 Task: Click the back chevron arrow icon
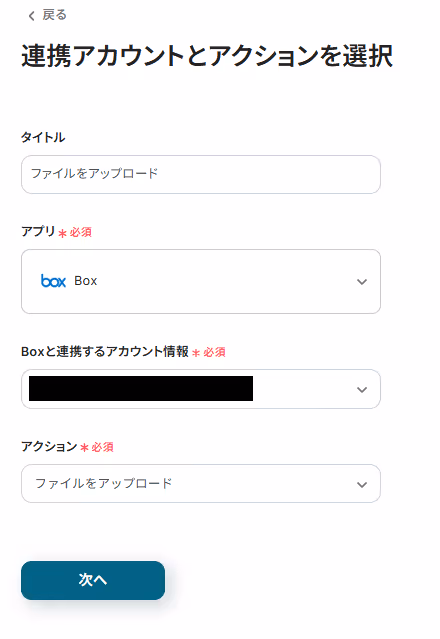coord(31,16)
